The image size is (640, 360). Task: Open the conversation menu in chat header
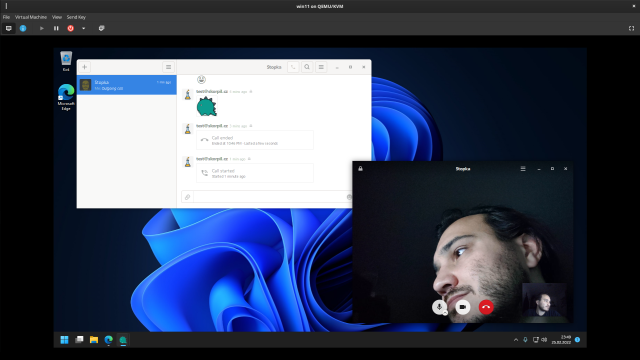pyautogui.click(x=321, y=67)
